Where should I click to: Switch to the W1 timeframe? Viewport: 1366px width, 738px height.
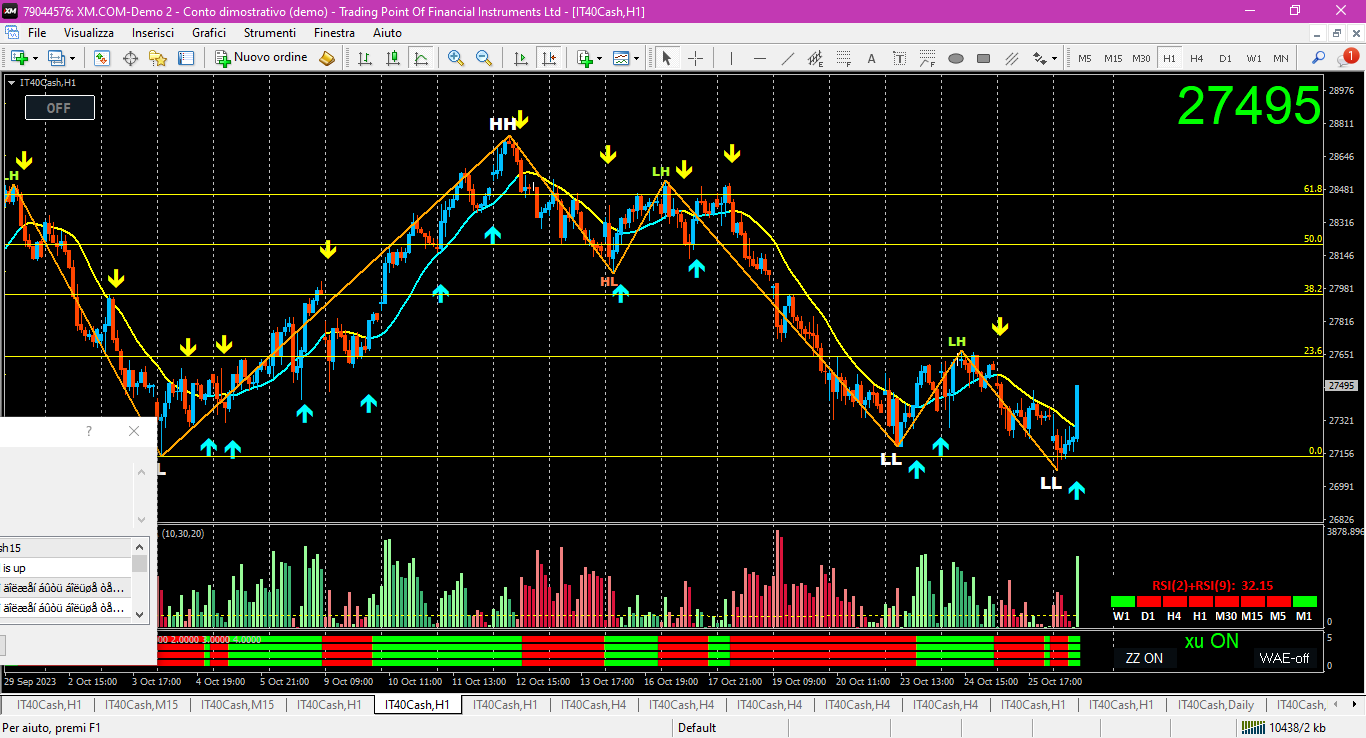(1254, 58)
